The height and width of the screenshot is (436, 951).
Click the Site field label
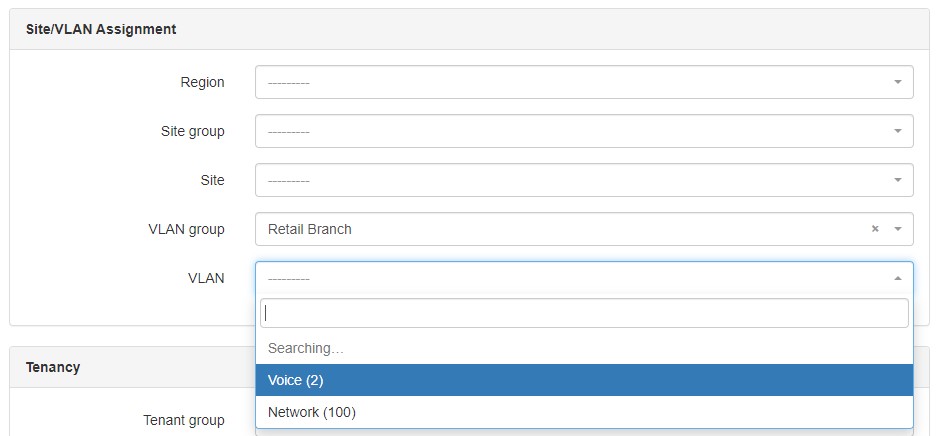(x=212, y=180)
